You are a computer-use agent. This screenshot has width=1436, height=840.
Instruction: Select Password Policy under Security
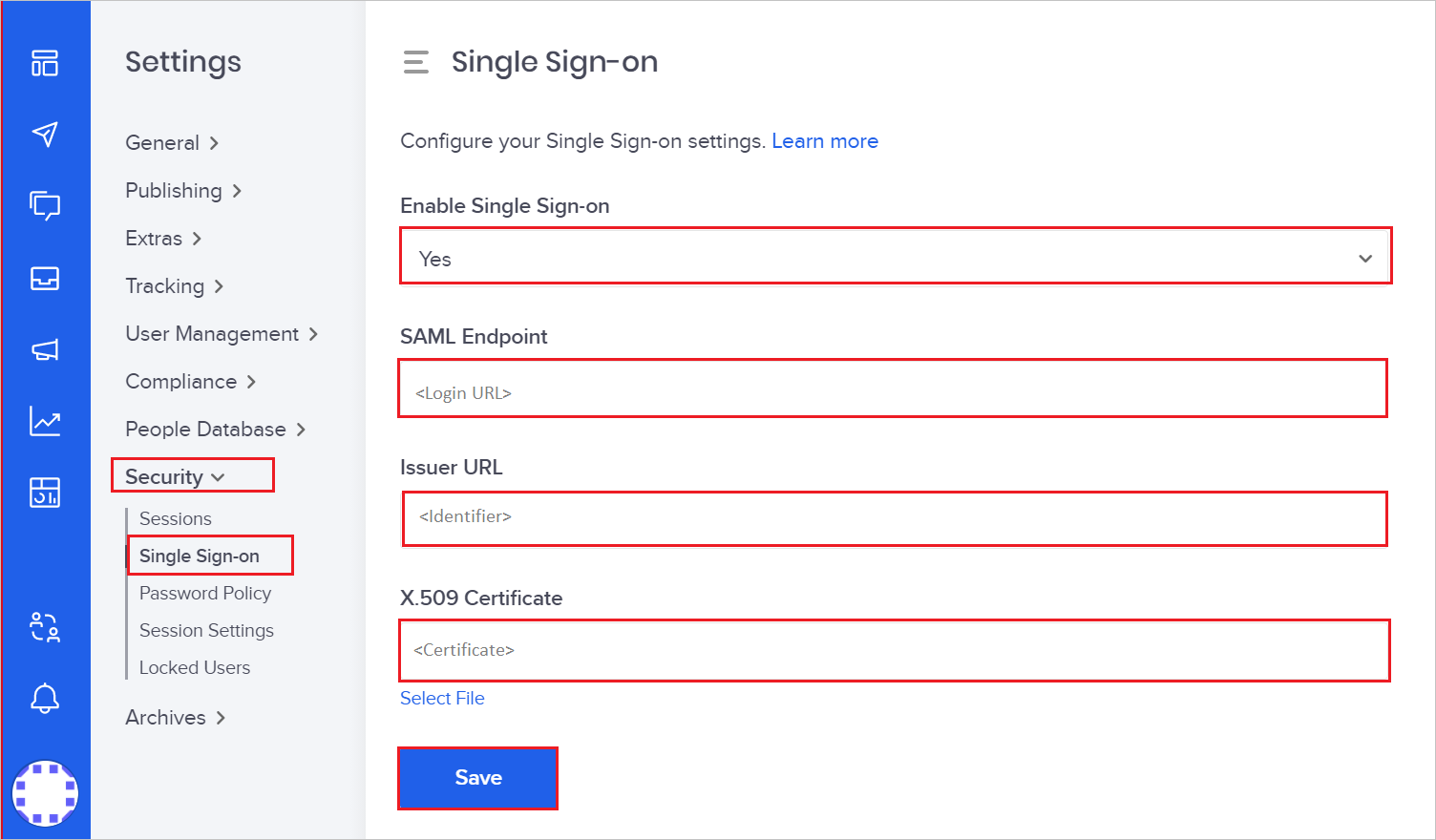205,594
